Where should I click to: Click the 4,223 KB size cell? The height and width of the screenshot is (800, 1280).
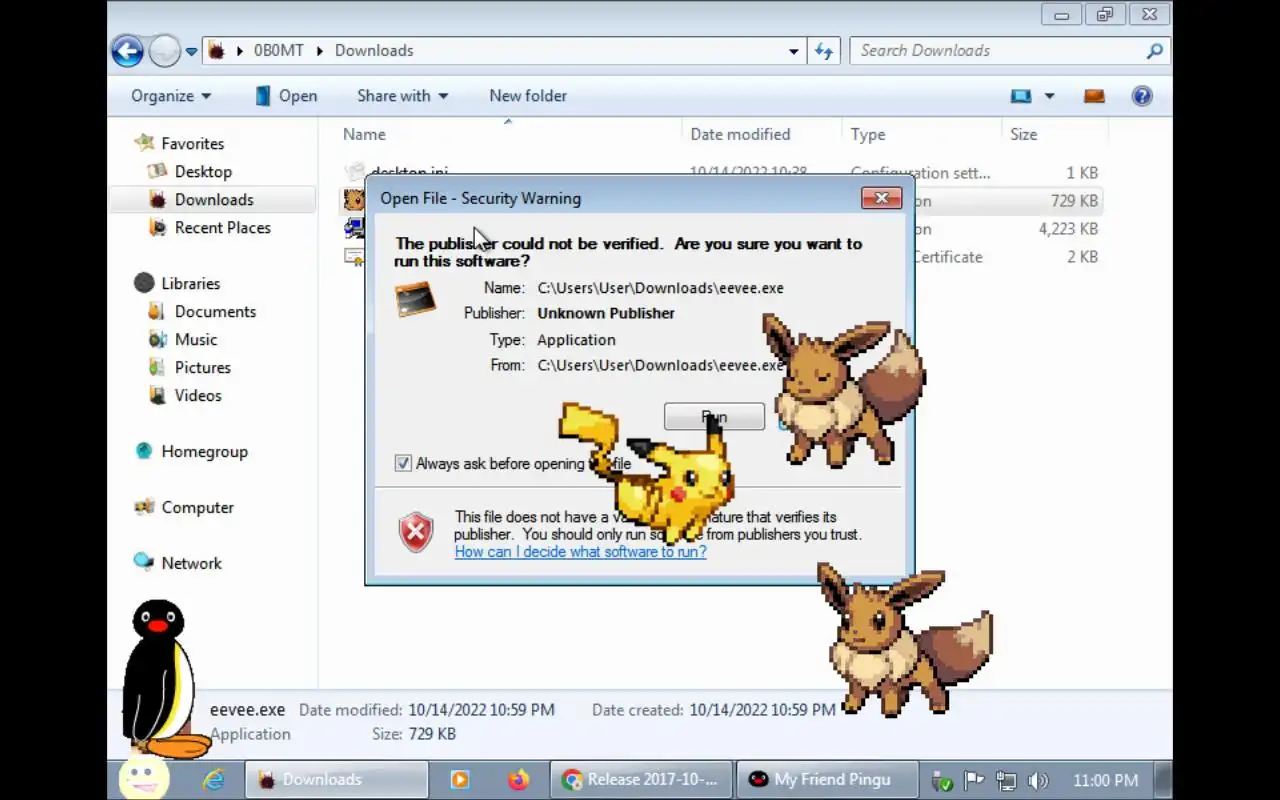pos(1068,229)
